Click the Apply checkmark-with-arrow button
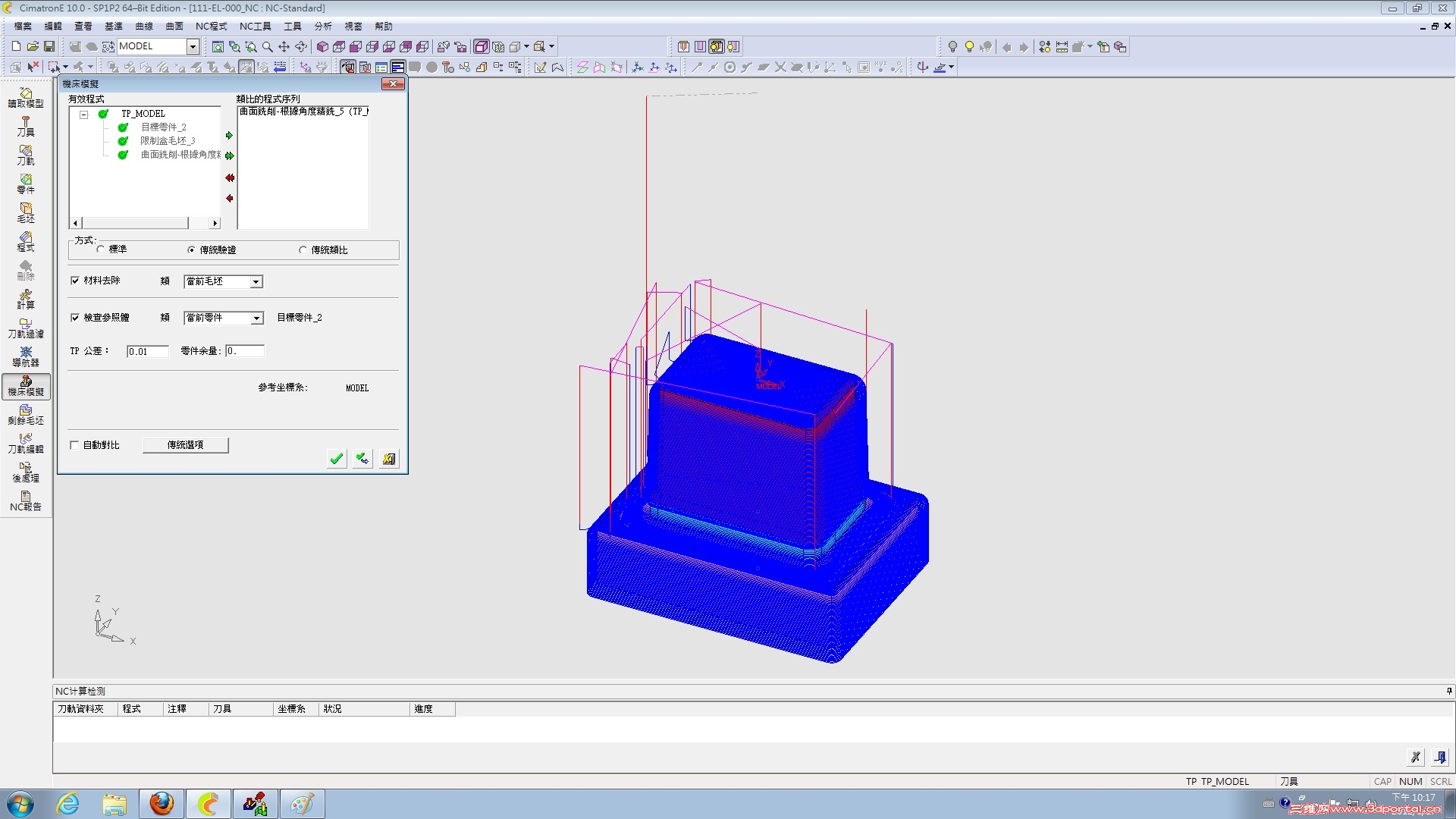Image resolution: width=1456 pixels, height=819 pixels. (x=362, y=458)
